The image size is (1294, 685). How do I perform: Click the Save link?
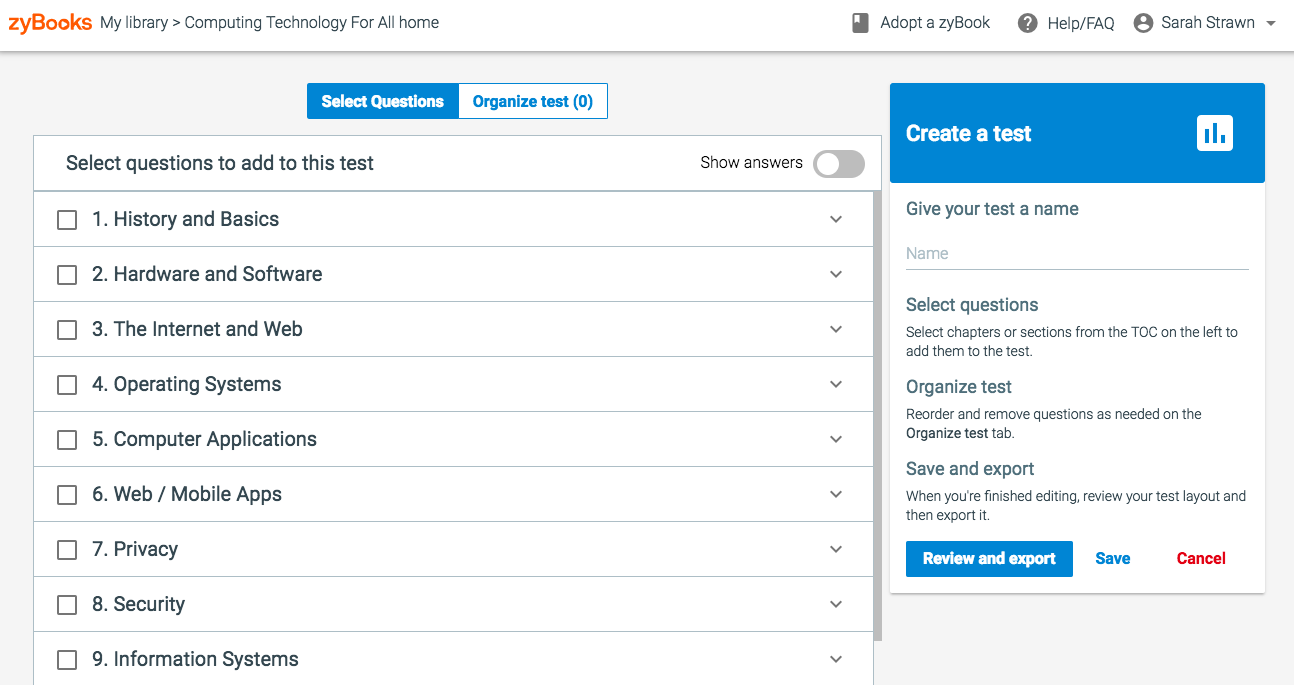pyautogui.click(x=1112, y=559)
